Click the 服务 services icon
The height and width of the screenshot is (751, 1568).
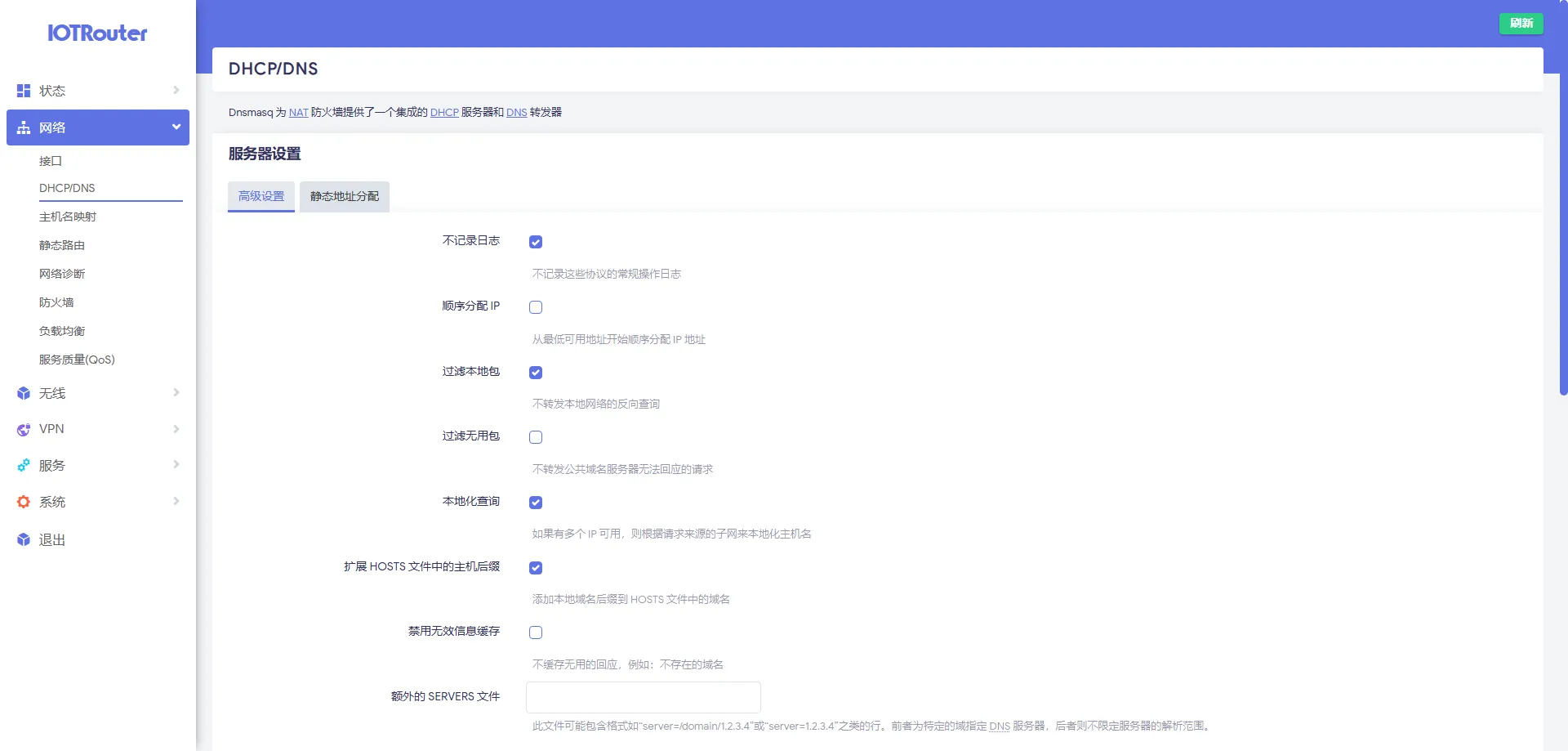tap(24, 465)
